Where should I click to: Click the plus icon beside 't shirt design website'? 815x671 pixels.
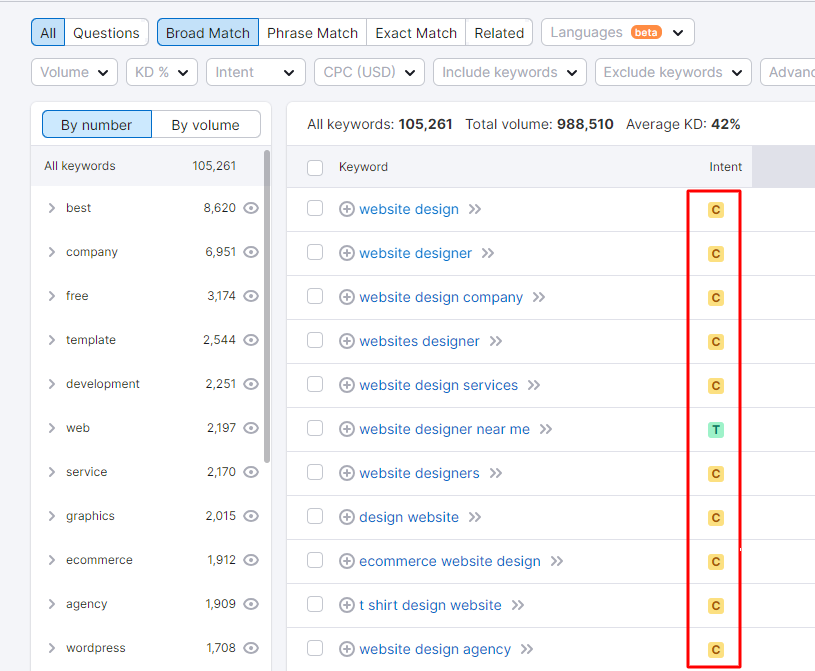tap(347, 605)
